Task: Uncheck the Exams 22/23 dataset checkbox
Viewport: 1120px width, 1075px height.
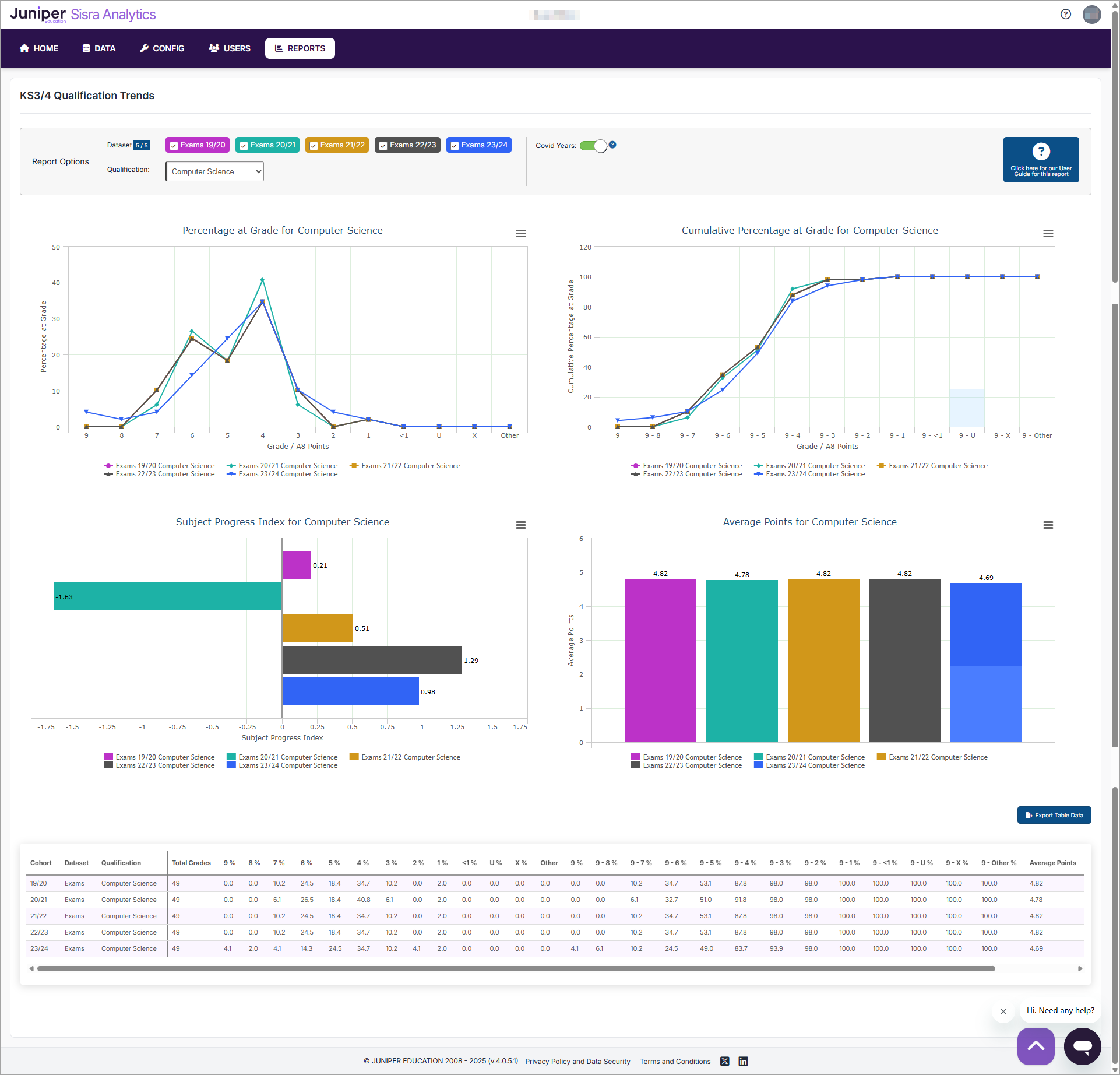Action: pos(383,146)
